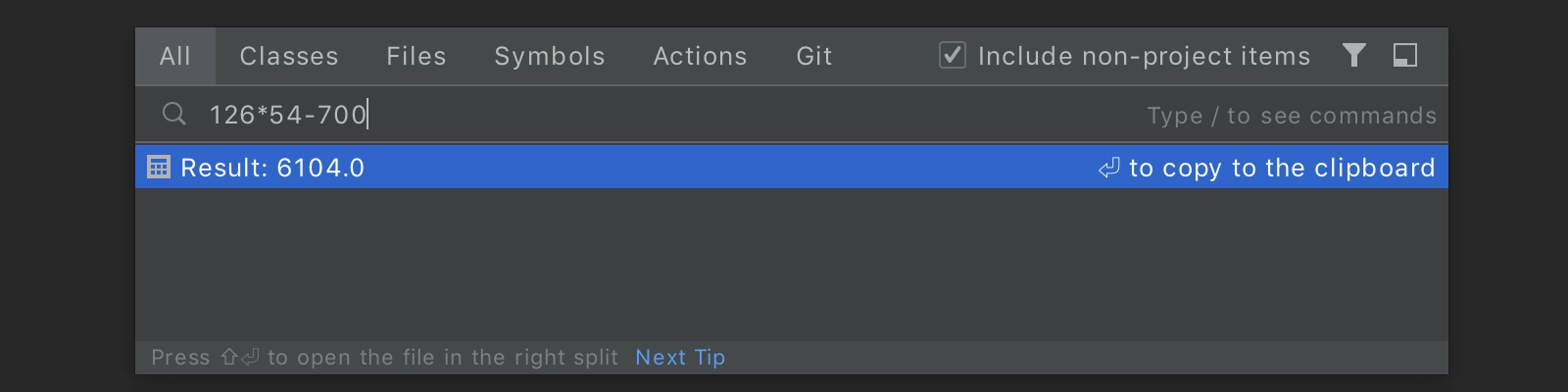Switch to the All tab

click(x=175, y=56)
